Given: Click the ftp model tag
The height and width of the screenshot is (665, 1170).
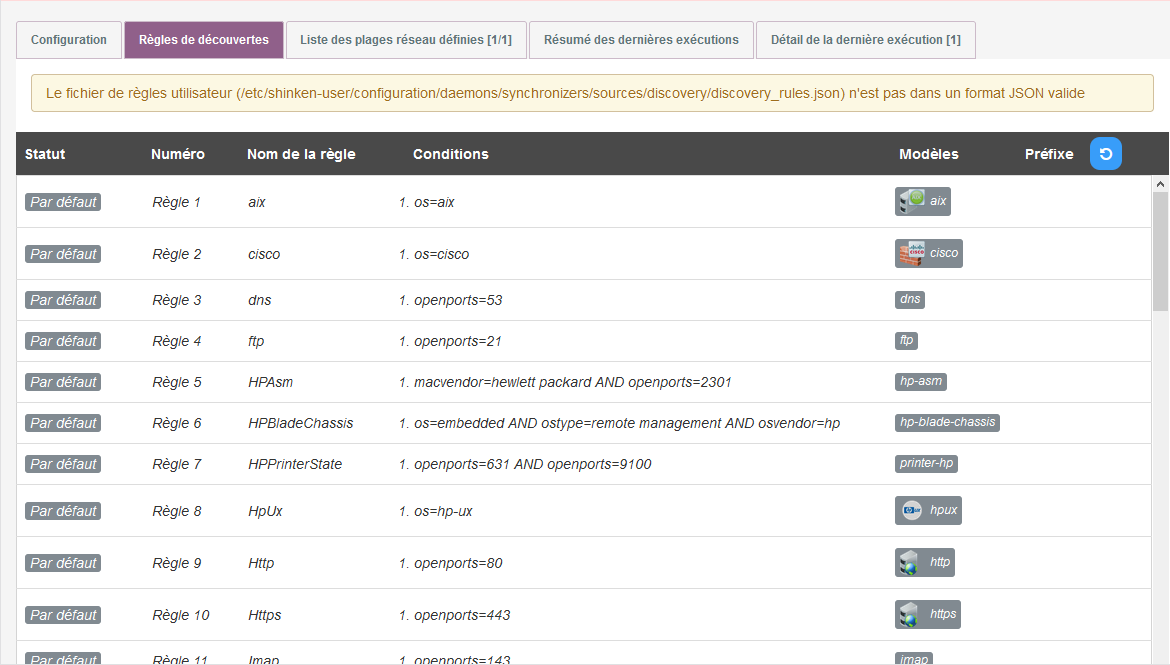Looking at the screenshot, I should (x=906, y=341).
